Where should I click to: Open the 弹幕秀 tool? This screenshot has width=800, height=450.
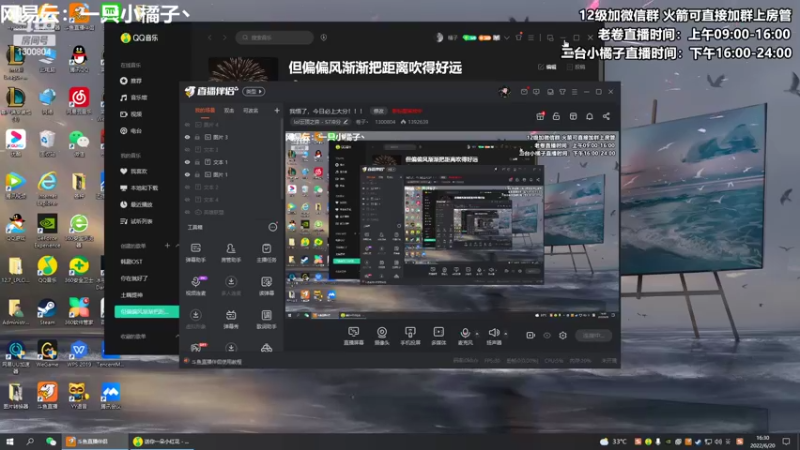tap(231, 319)
